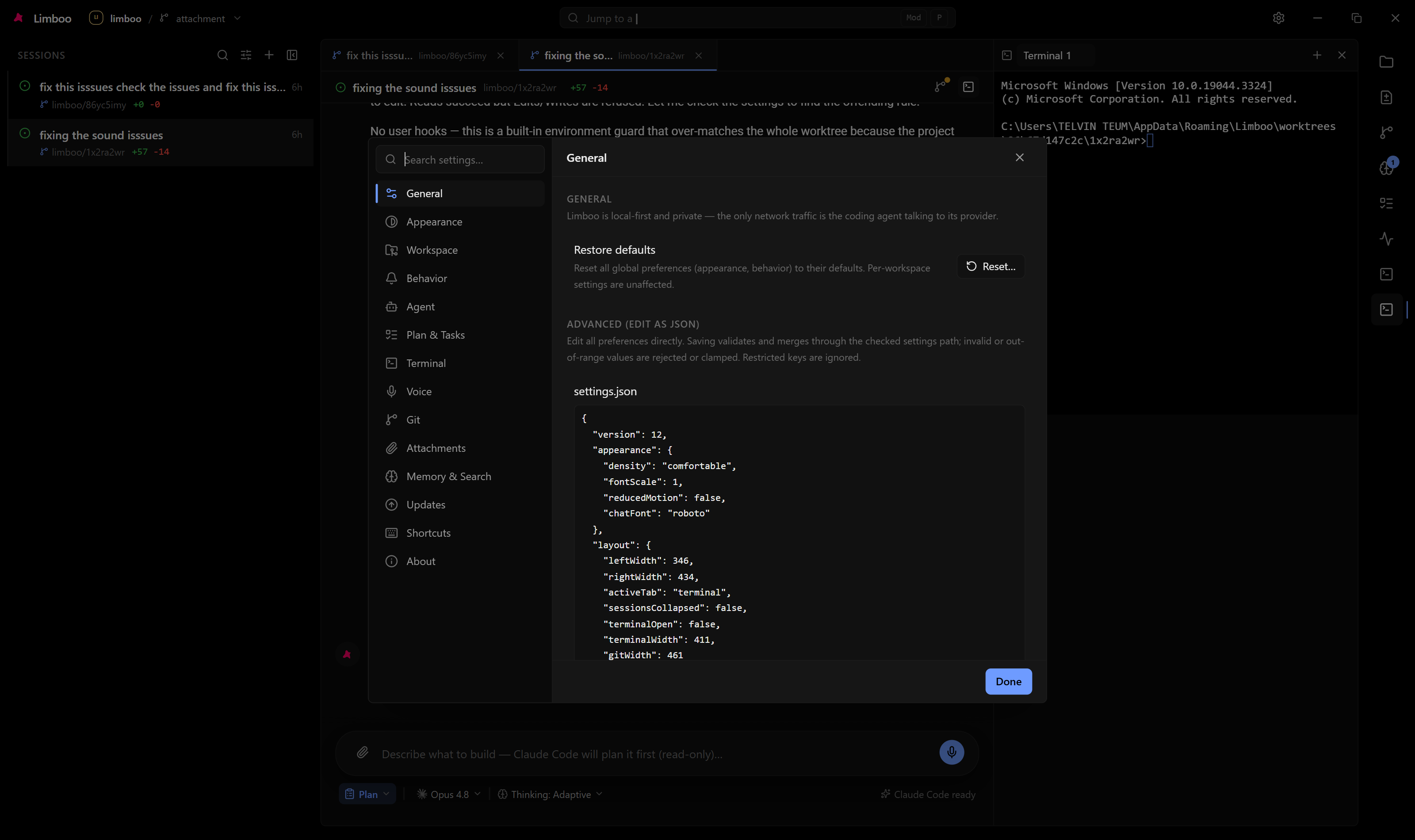Open session filter options icon
This screenshot has width=1415, height=840.
246,55
